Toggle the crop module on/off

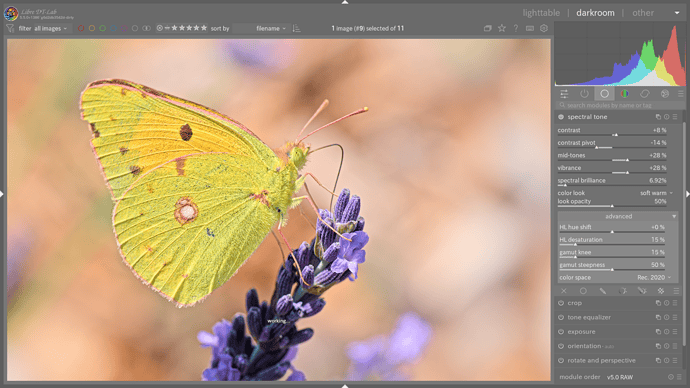click(561, 303)
